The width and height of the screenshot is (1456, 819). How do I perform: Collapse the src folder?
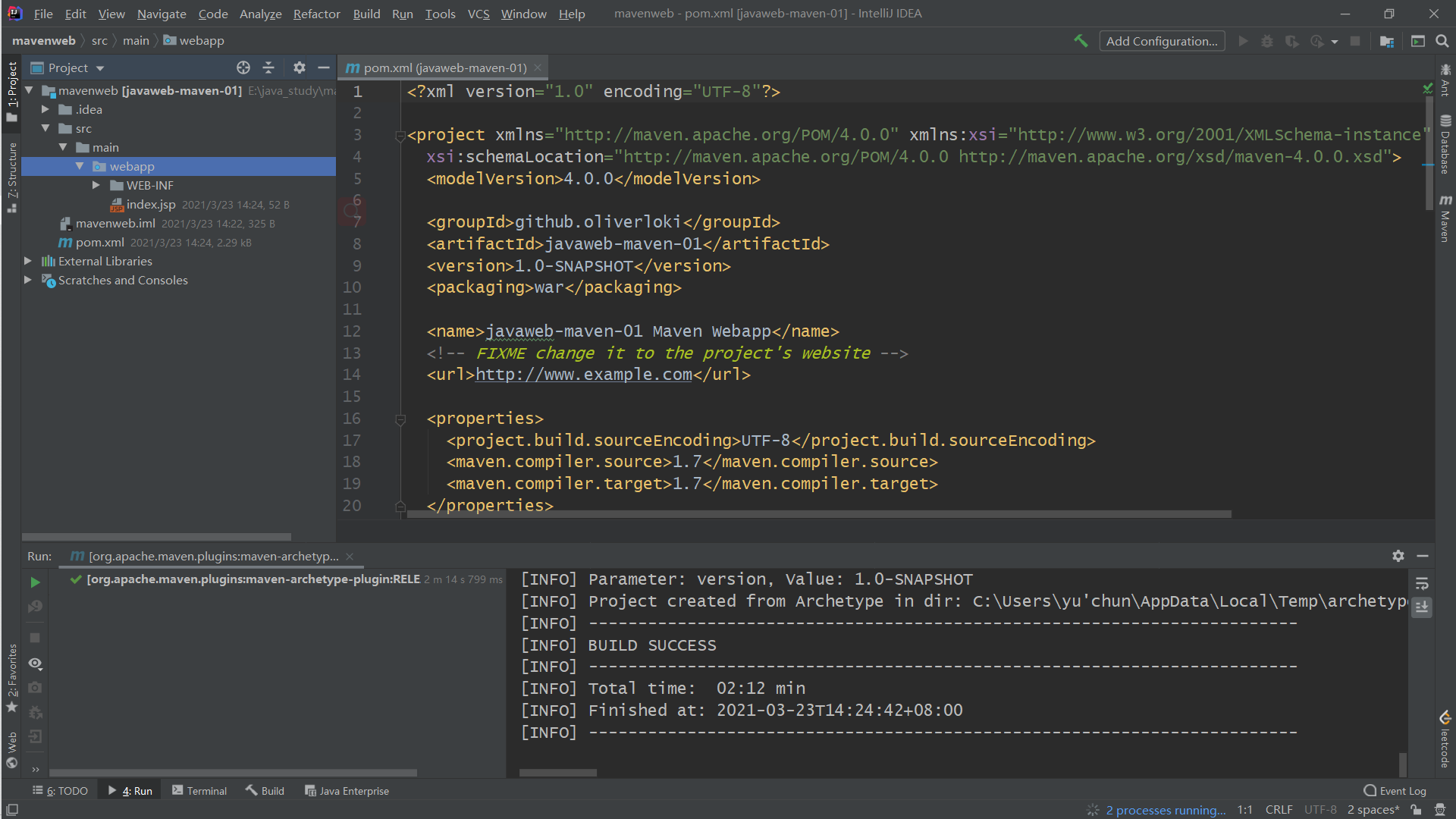tap(45, 128)
